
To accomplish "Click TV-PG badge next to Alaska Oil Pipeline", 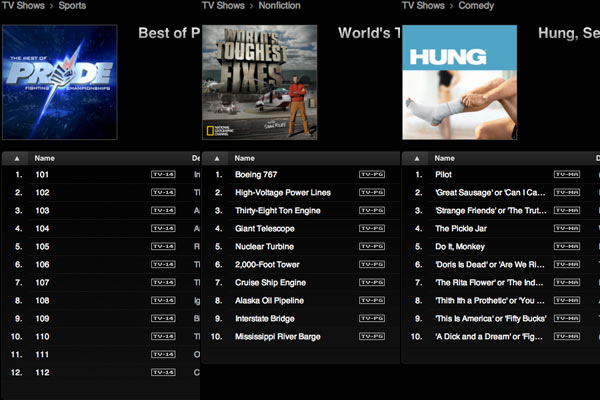I will 371,301.
